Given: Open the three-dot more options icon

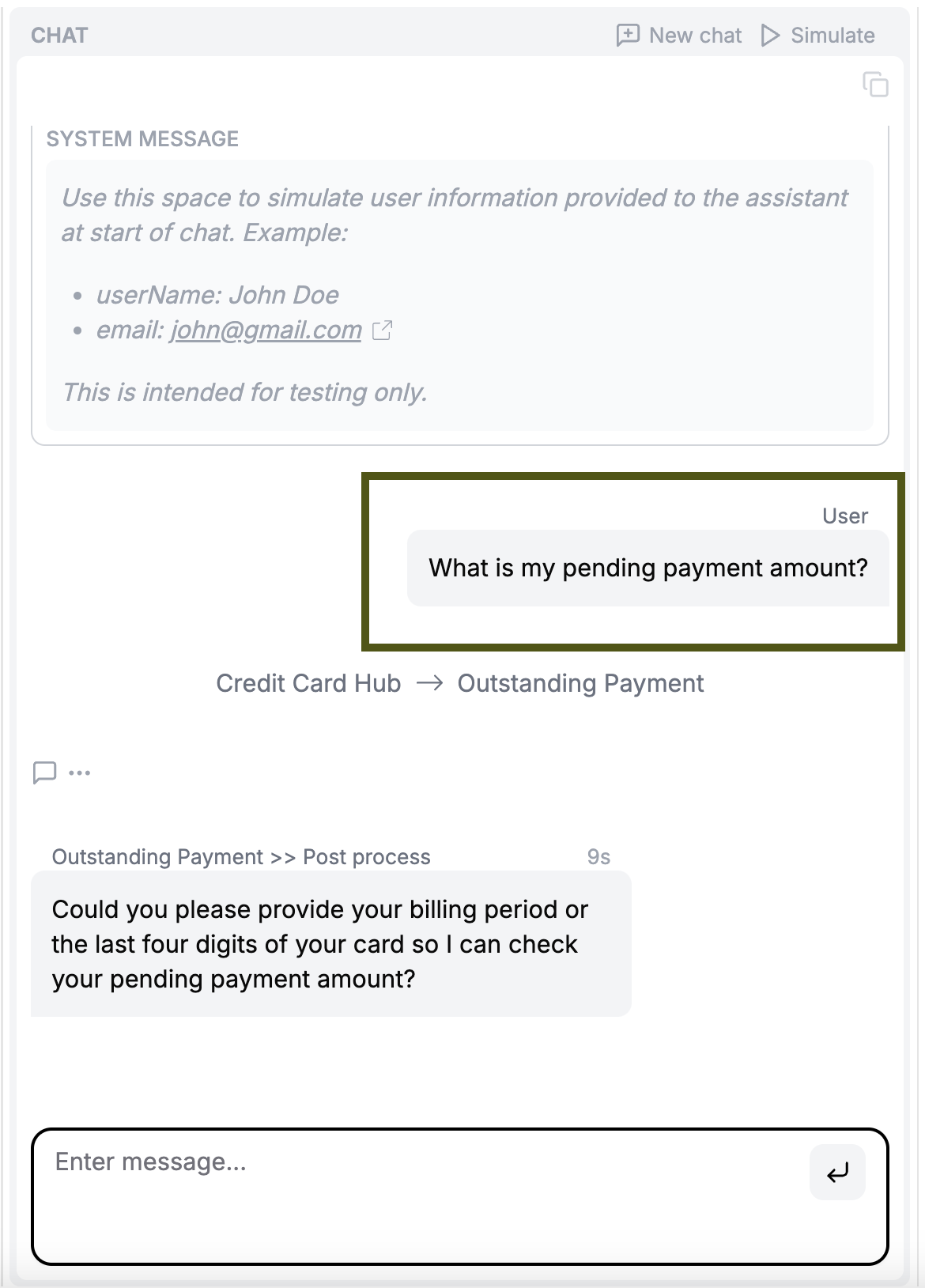Looking at the screenshot, I should 80,772.
